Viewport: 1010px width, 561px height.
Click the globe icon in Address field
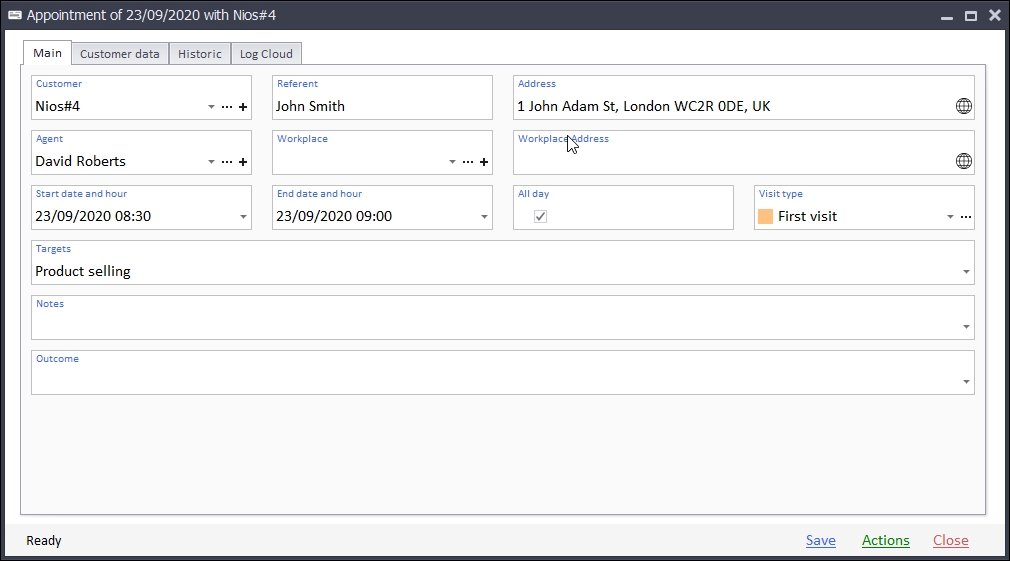pos(963,106)
